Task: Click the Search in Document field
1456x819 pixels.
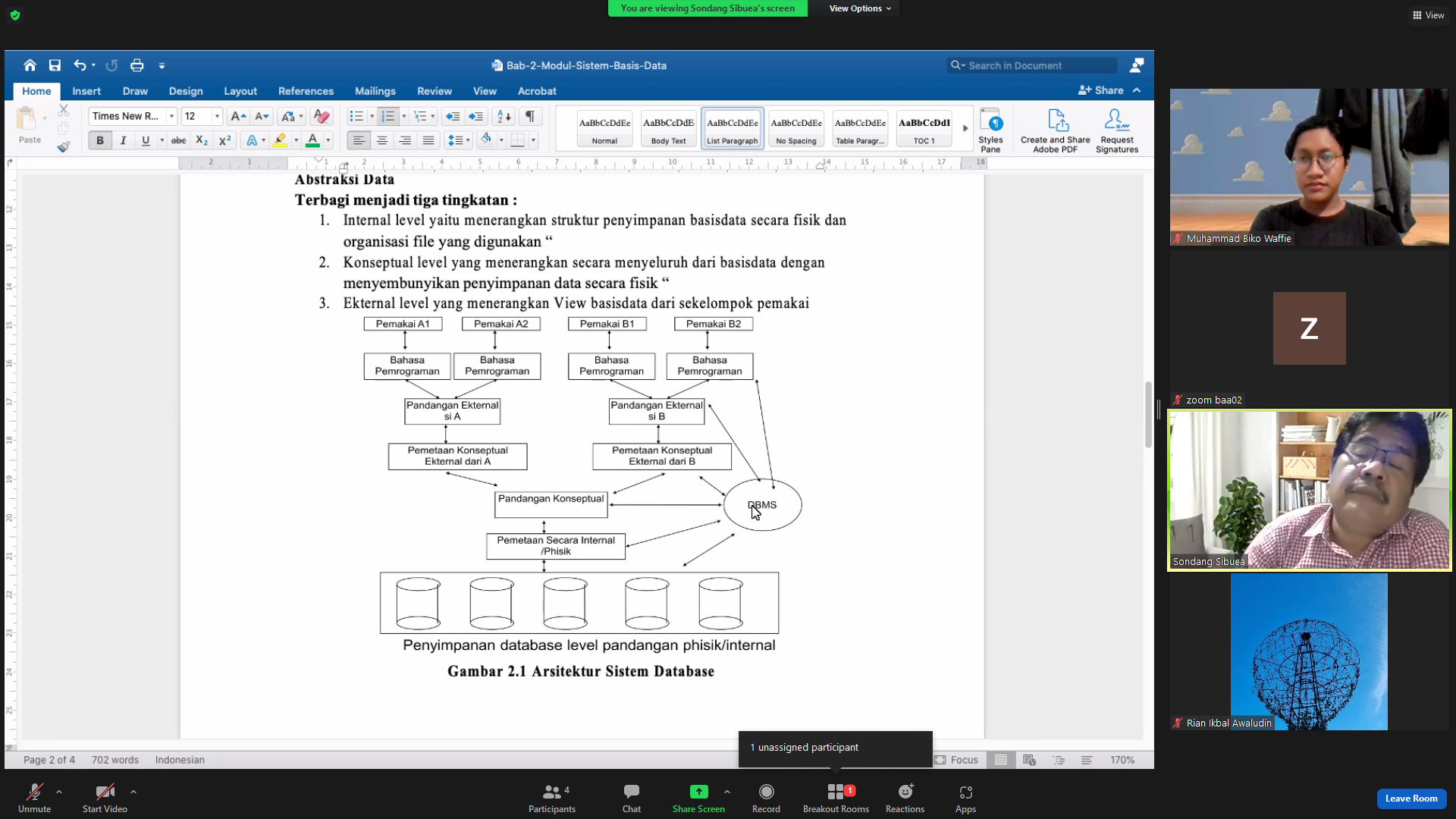Action: point(1032,66)
